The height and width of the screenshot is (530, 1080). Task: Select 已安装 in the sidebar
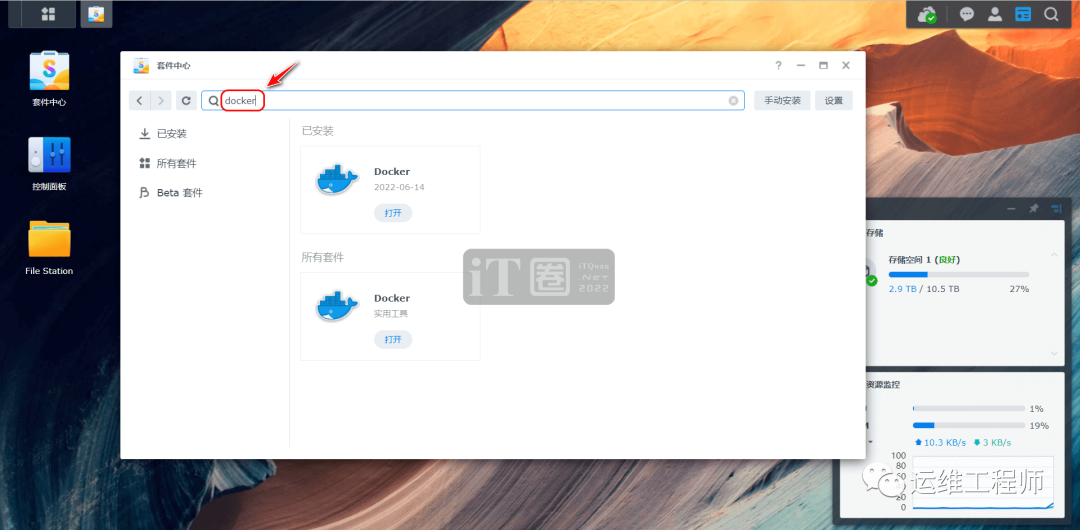coord(163,134)
